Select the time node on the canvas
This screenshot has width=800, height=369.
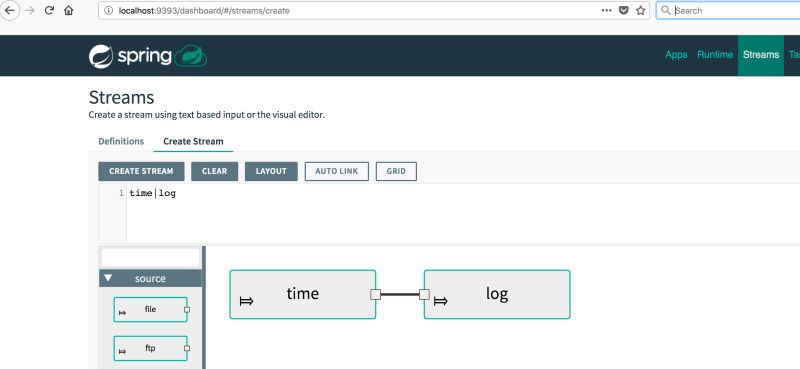pos(303,294)
